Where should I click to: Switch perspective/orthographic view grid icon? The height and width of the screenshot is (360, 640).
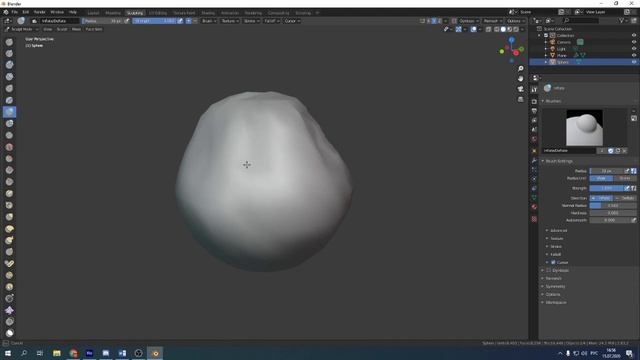(x=520, y=99)
